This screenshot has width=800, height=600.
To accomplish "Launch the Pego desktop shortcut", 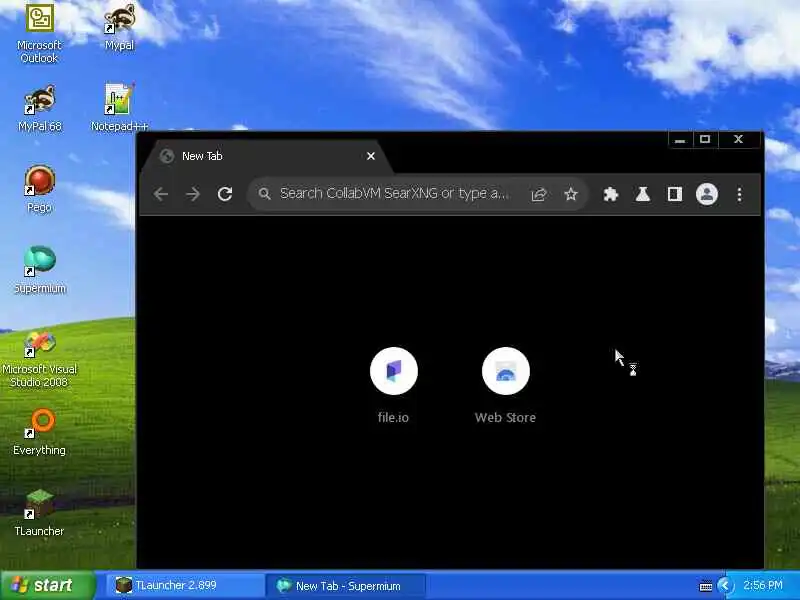I will click(39, 188).
